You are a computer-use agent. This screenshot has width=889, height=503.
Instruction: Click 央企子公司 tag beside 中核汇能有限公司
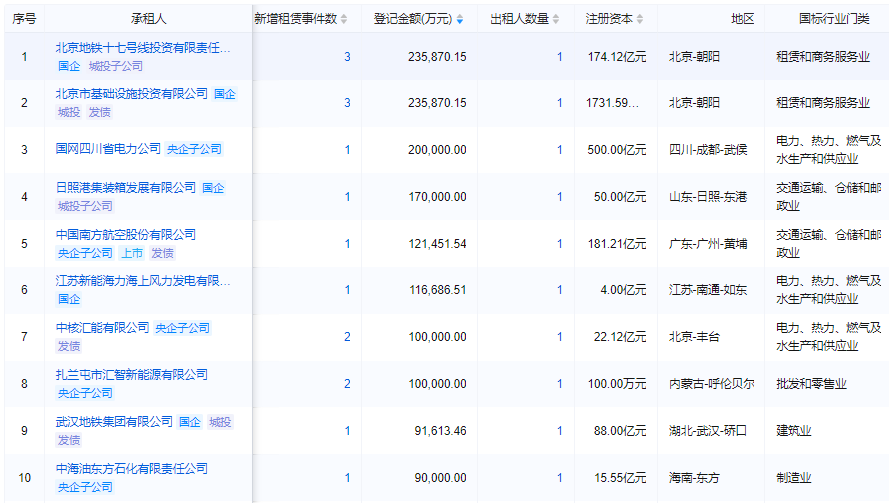(183, 328)
